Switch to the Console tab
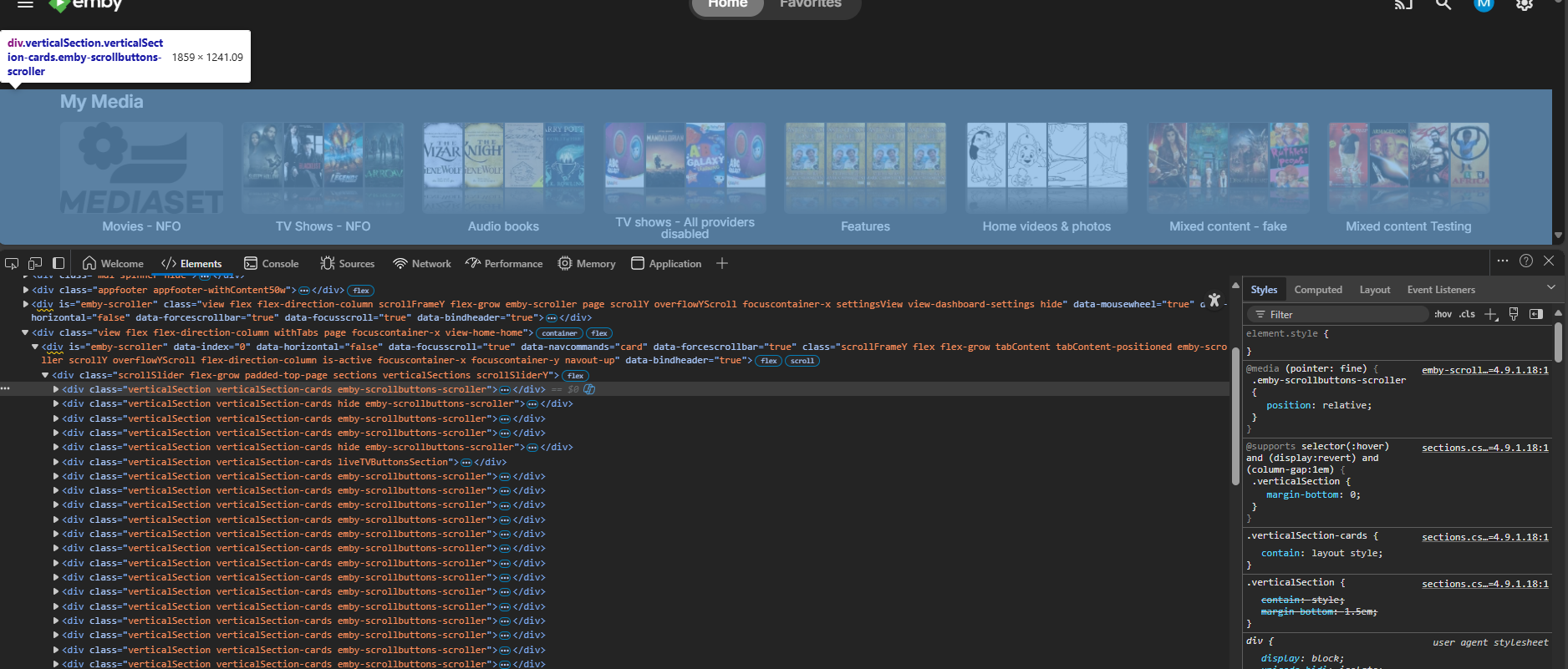Screen dimensions: 1568x669 click(272, 263)
